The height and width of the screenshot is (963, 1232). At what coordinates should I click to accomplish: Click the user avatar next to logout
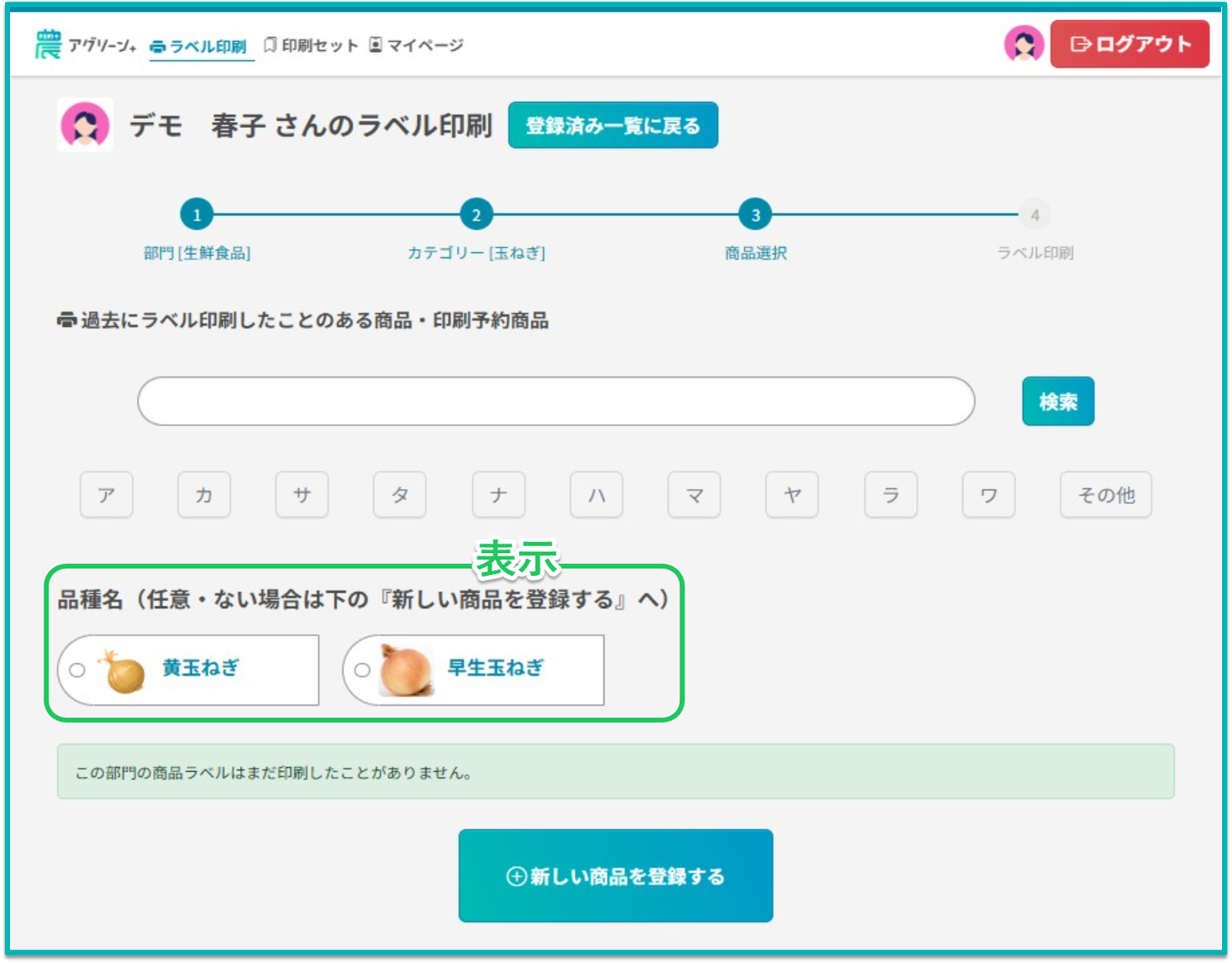(1023, 44)
